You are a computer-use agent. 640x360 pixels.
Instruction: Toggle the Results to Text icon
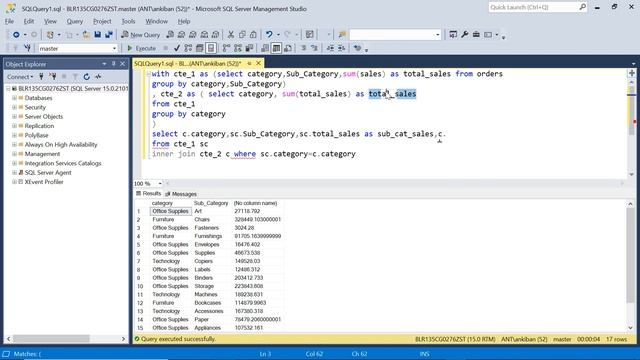(265, 48)
